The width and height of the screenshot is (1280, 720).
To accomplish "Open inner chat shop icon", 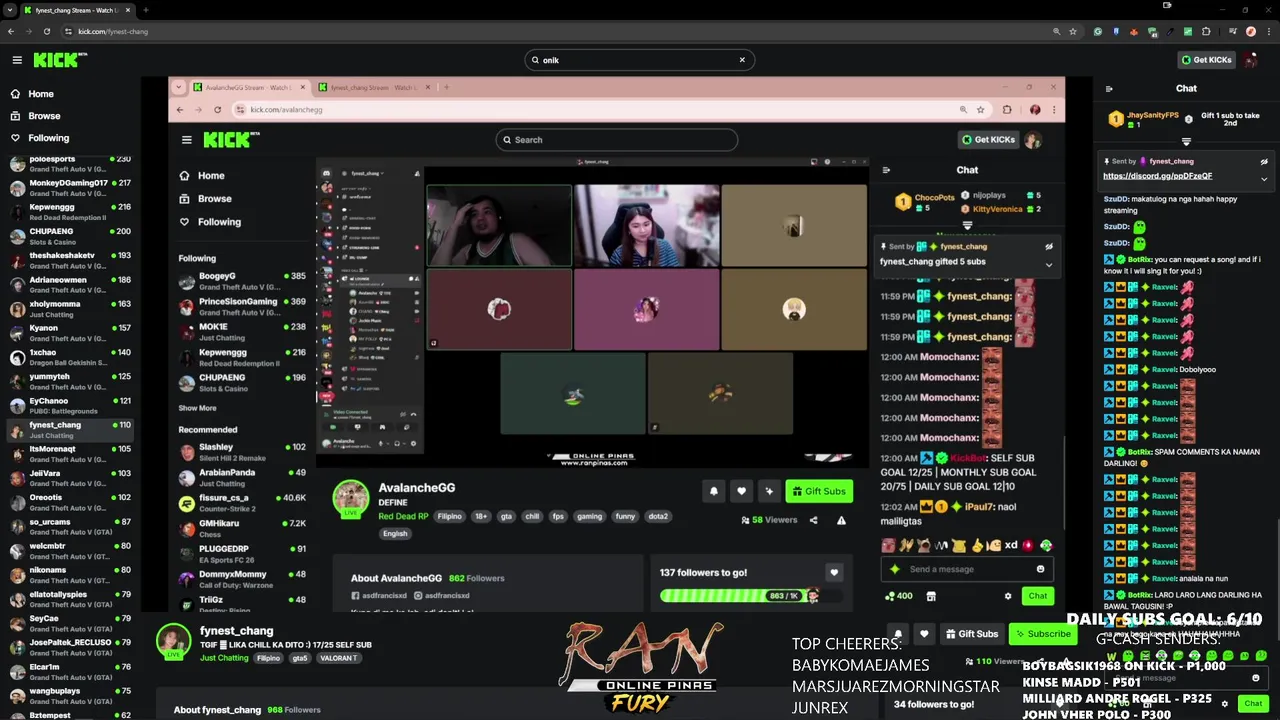I will pyautogui.click(x=931, y=596).
